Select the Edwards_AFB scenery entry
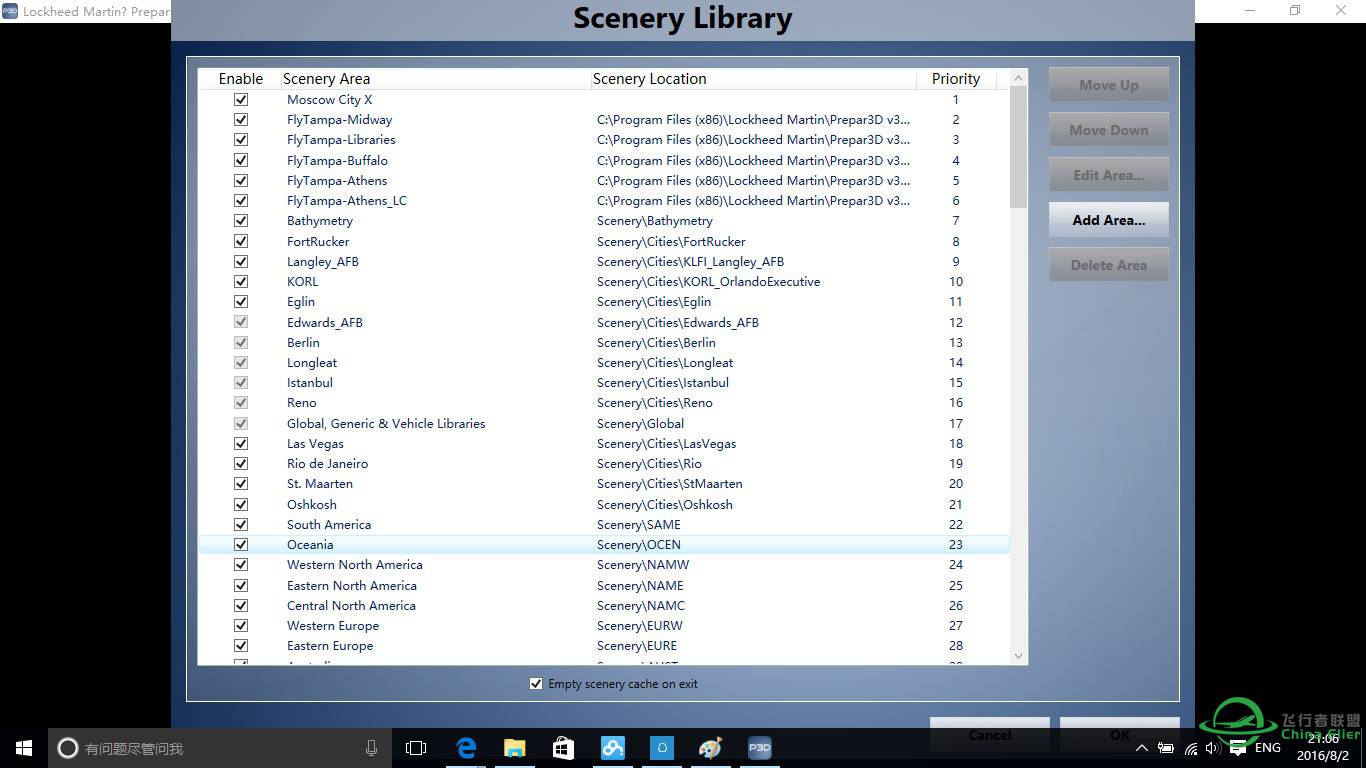The image size is (1366, 768). pyautogui.click(x=325, y=322)
